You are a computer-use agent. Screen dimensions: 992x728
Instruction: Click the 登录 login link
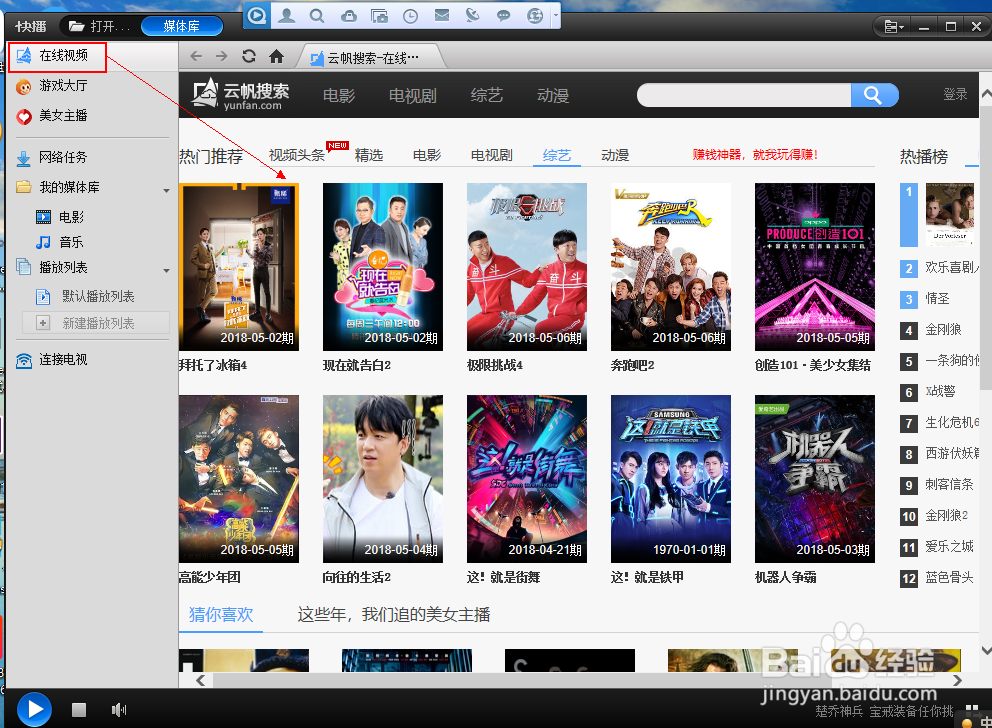tap(955, 94)
